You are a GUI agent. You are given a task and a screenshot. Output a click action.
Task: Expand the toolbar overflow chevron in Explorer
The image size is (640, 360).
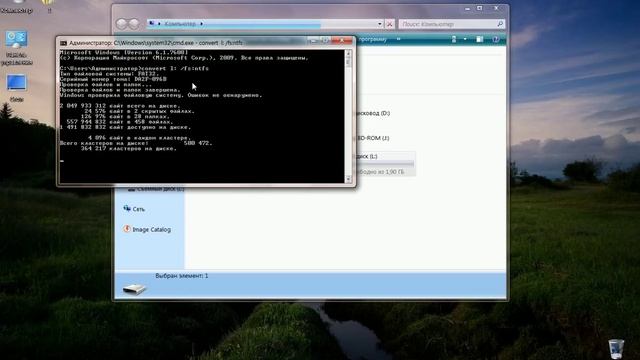[398, 39]
